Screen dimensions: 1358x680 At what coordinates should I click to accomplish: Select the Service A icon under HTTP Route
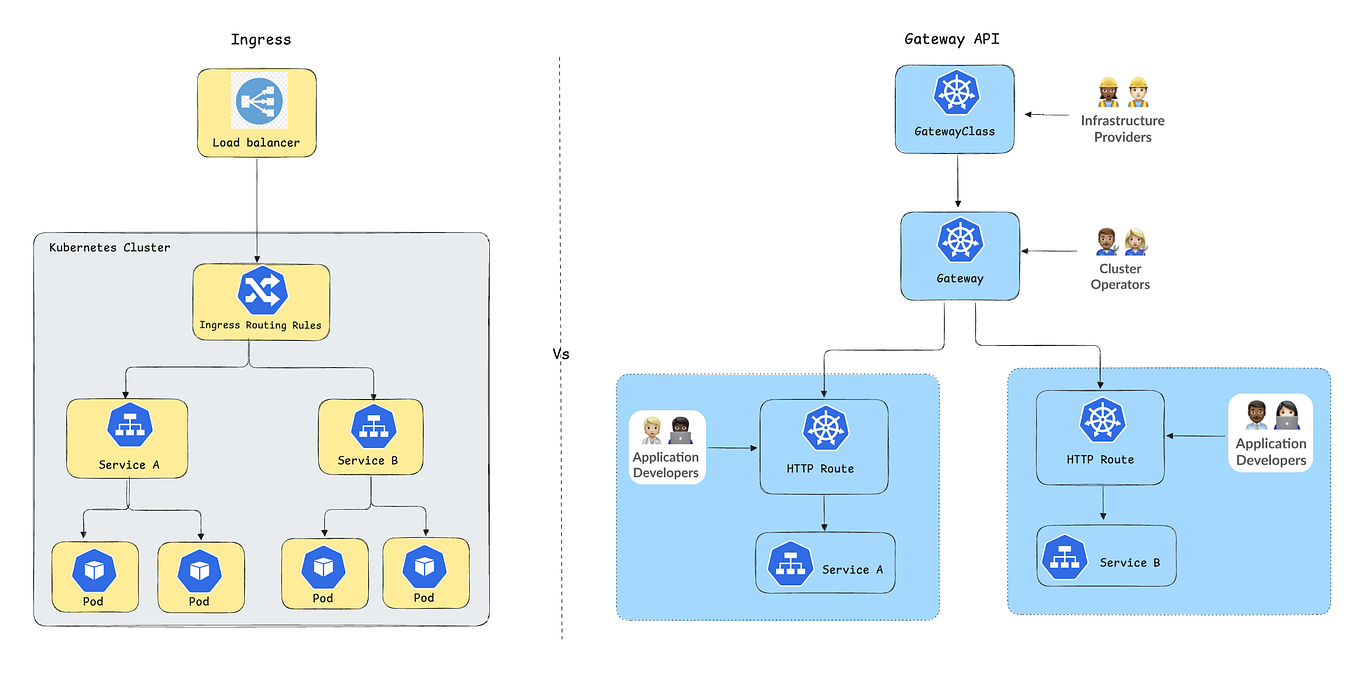click(x=790, y=561)
